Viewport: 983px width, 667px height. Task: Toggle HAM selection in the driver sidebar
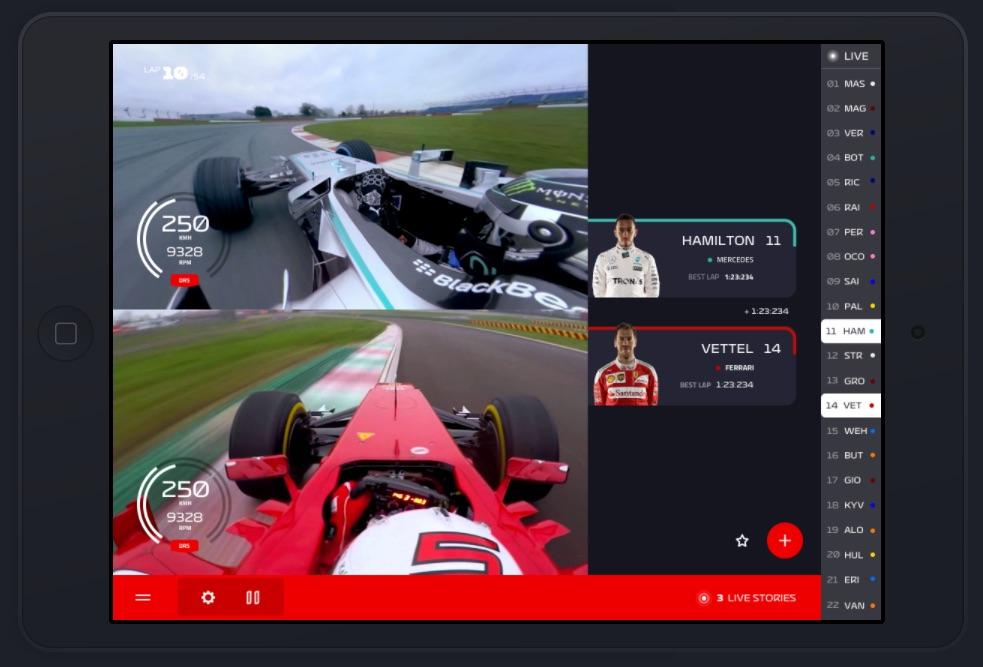(850, 330)
